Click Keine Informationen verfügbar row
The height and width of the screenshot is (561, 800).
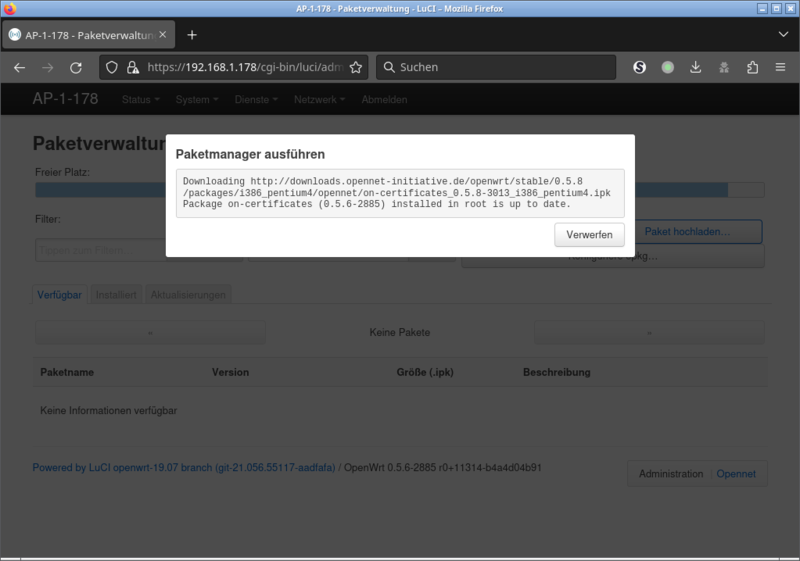coord(400,411)
